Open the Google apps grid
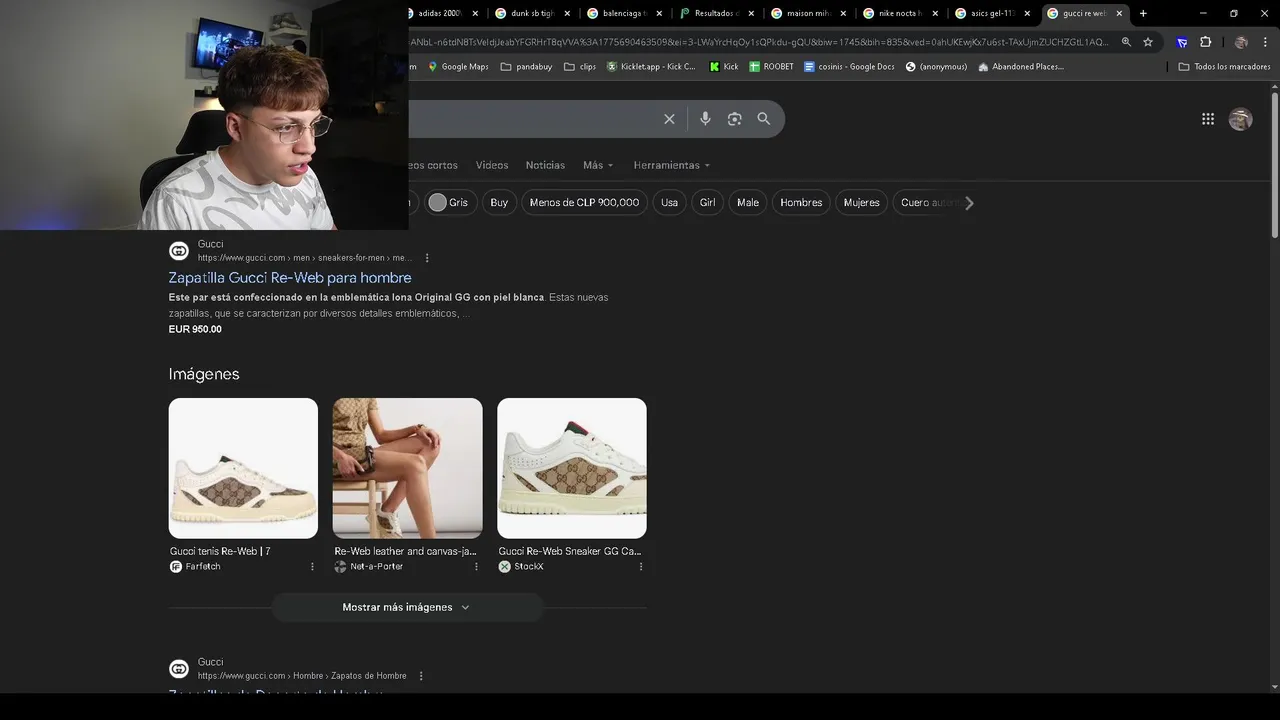The width and height of the screenshot is (1280, 720). [1208, 119]
